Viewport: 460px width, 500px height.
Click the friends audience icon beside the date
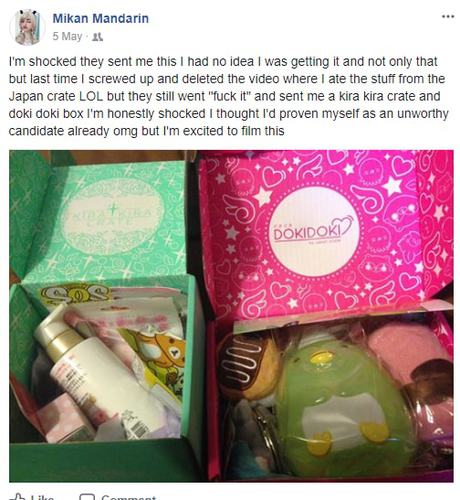click(x=97, y=37)
